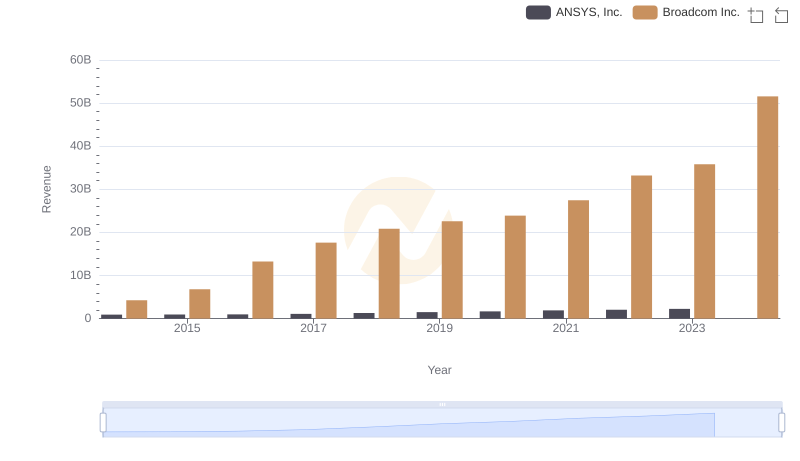Select the Broadcom bar for 2021
This screenshot has width=800, height=461.
[x=578, y=259]
